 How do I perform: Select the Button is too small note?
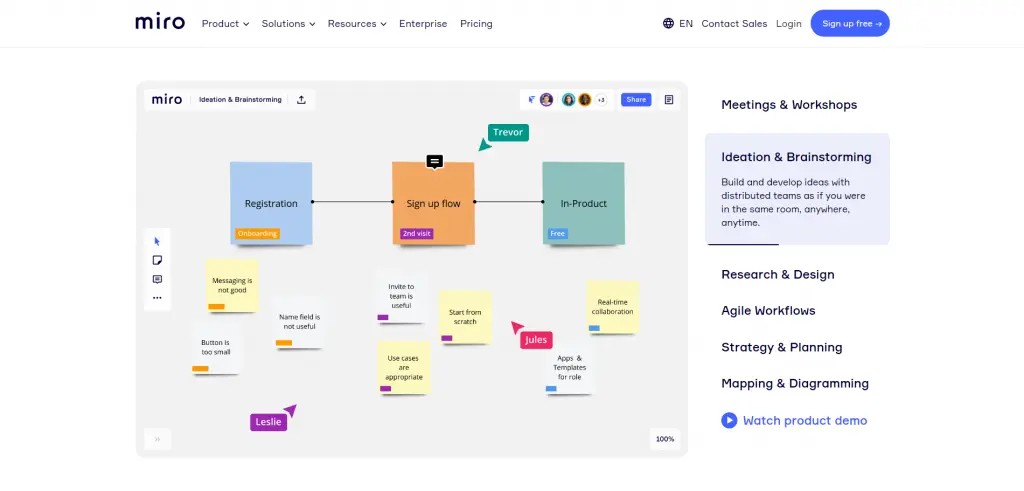click(x=216, y=347)
